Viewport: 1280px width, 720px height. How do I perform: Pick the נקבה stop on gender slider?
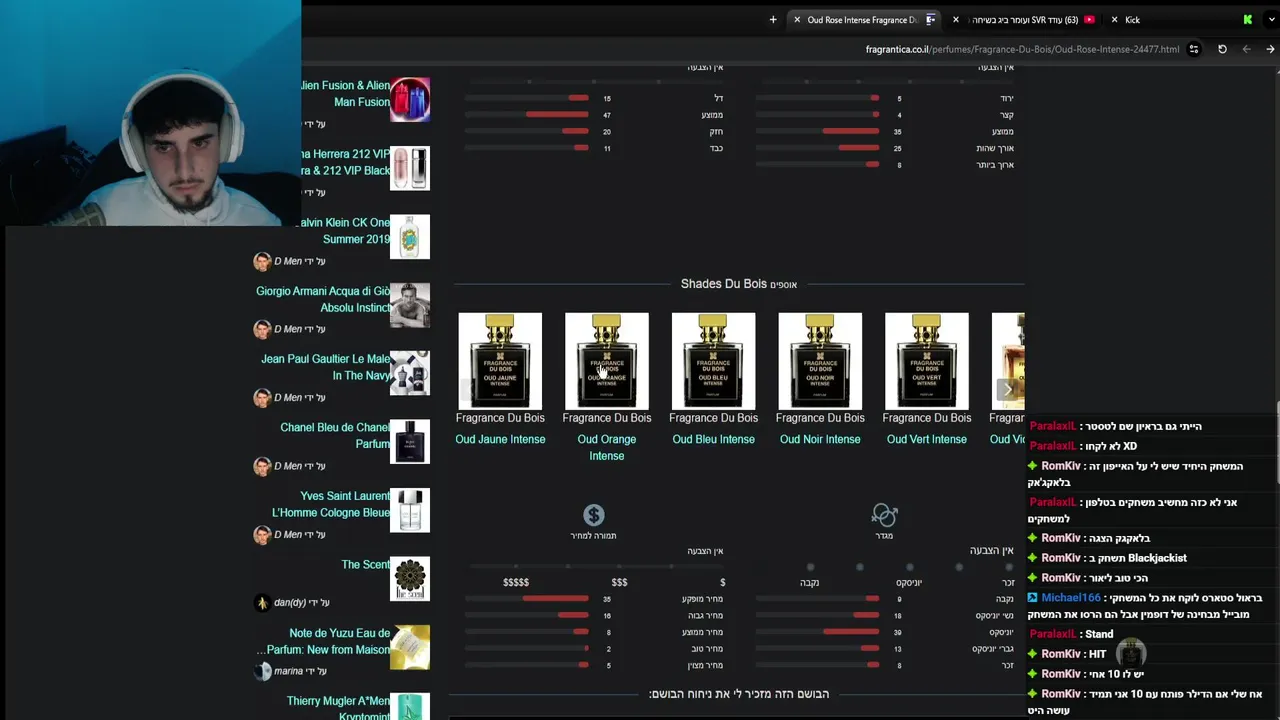[x=809, y=567]
